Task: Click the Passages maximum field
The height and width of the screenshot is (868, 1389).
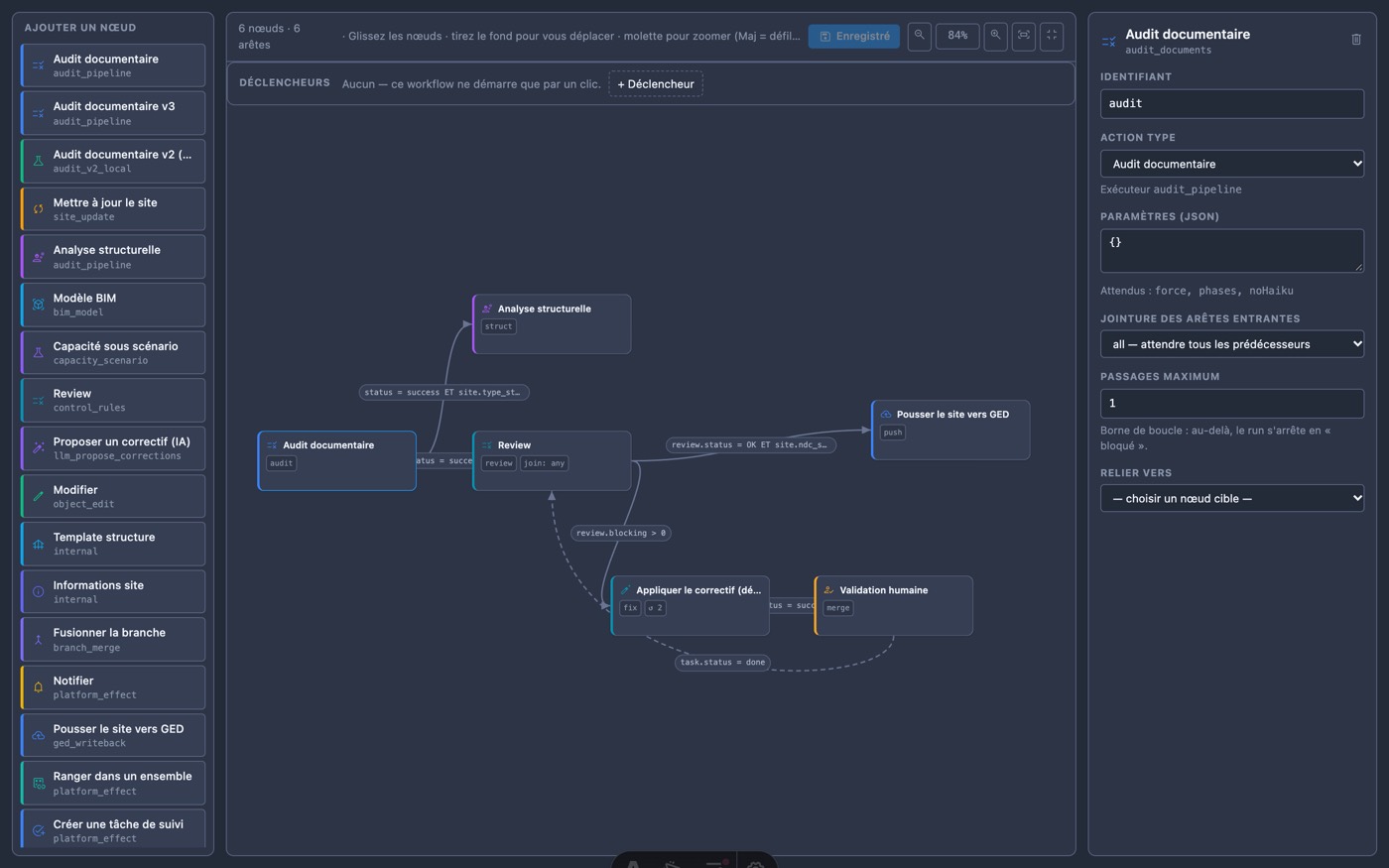Action: click(x=1232, y=403)
